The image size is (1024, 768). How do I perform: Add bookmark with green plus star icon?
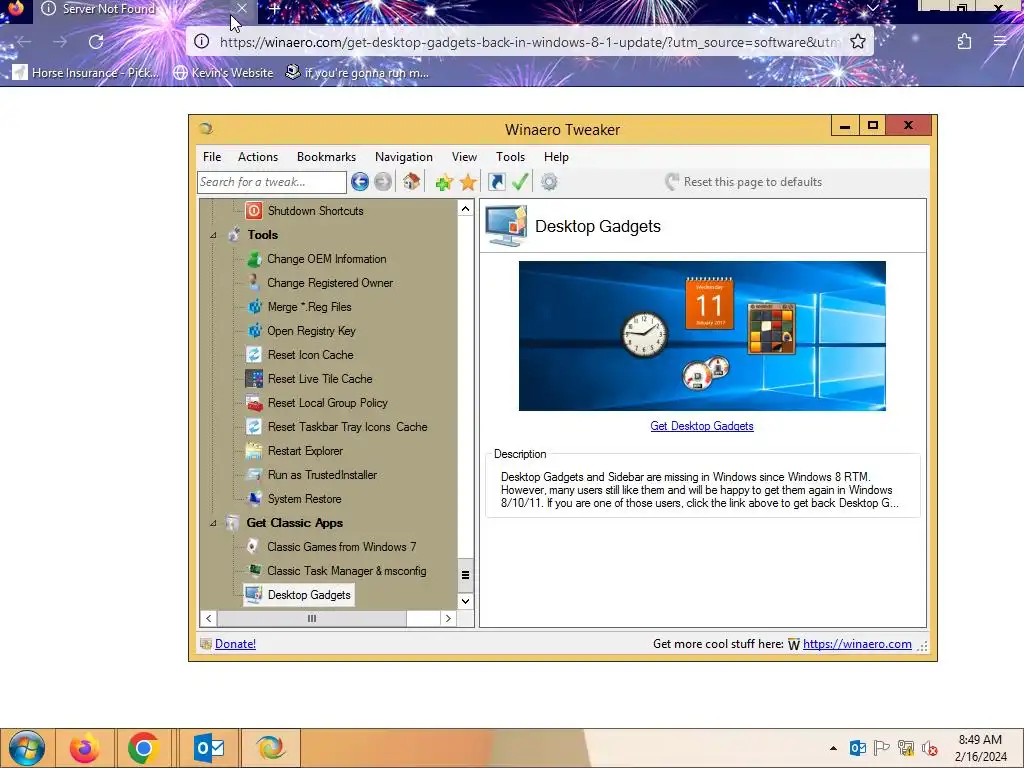[x=444, y=182]
